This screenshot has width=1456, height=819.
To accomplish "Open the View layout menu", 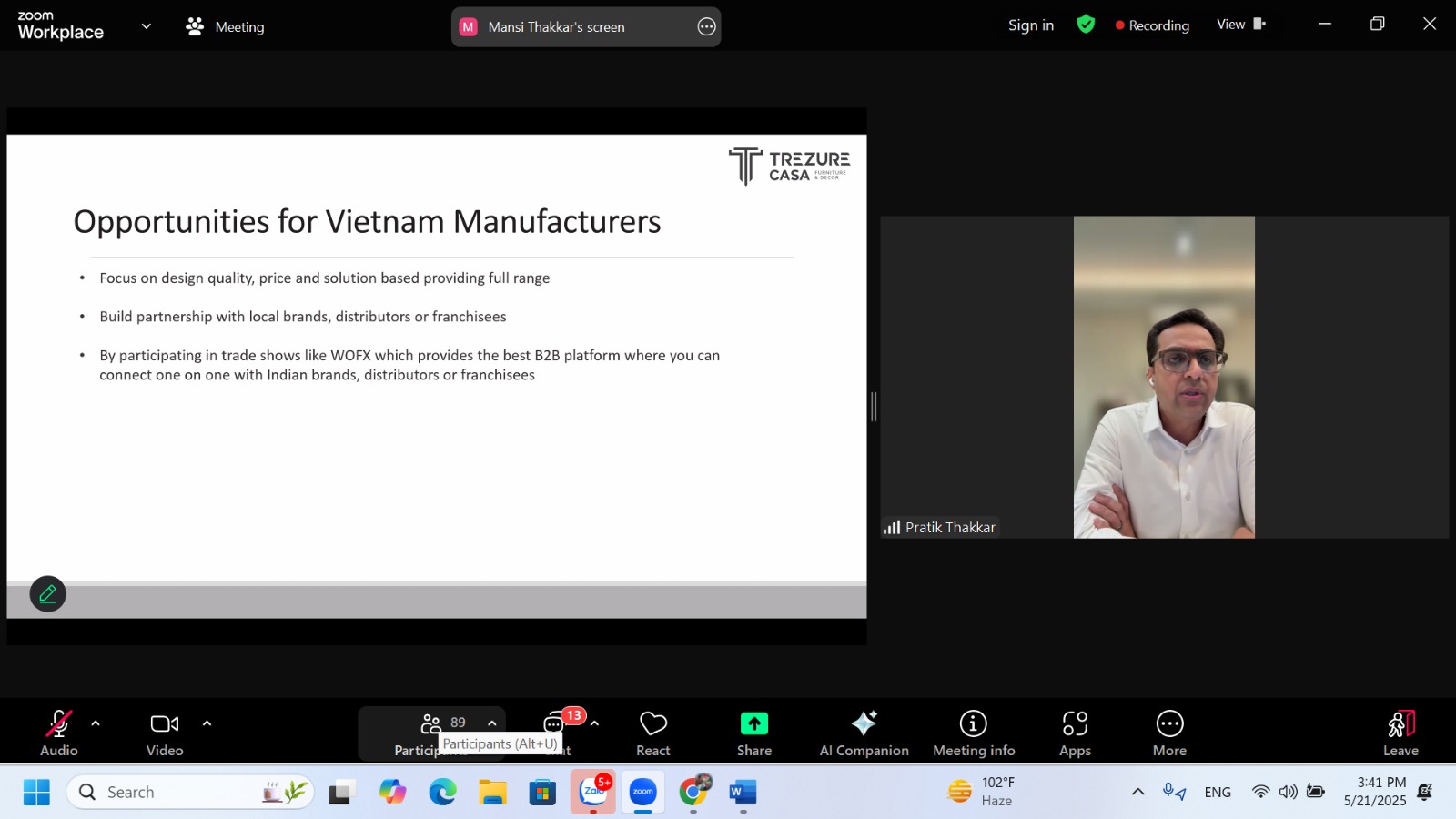I will tap(1240, 25).
